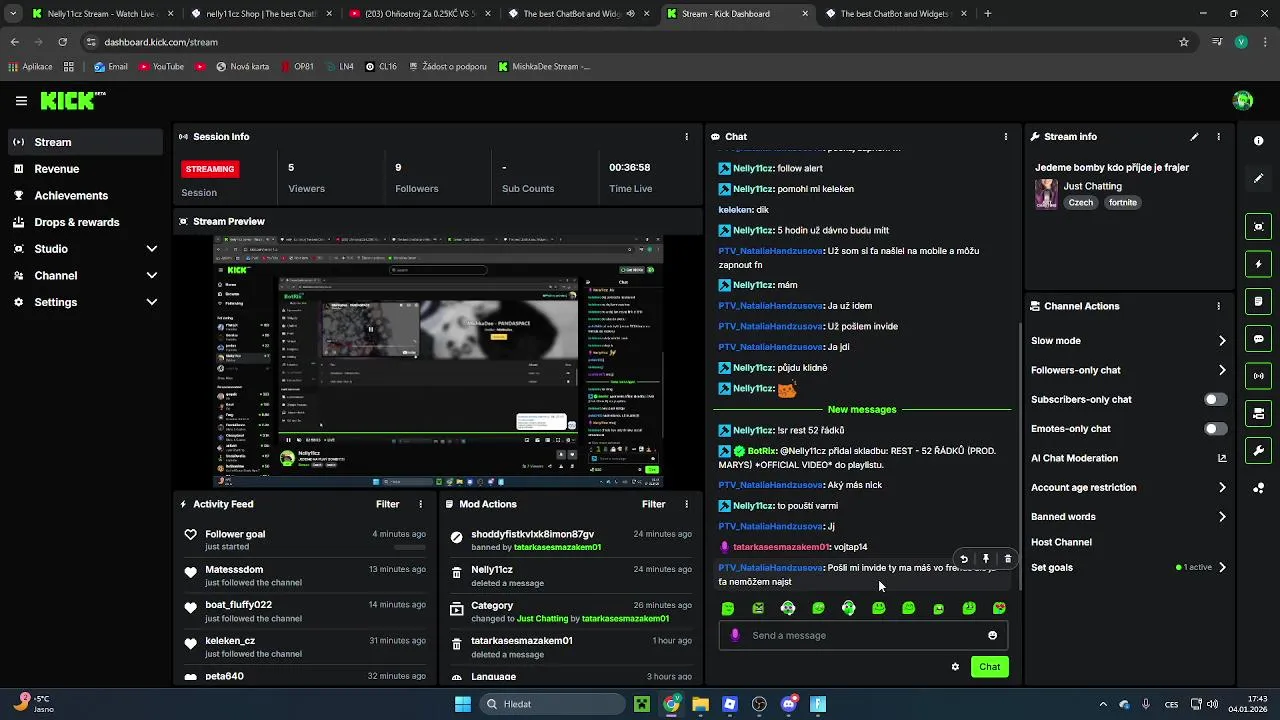Open the Mod Actions Filter
The width and height of the screenshot is (1280, 720).
point(653,505)
